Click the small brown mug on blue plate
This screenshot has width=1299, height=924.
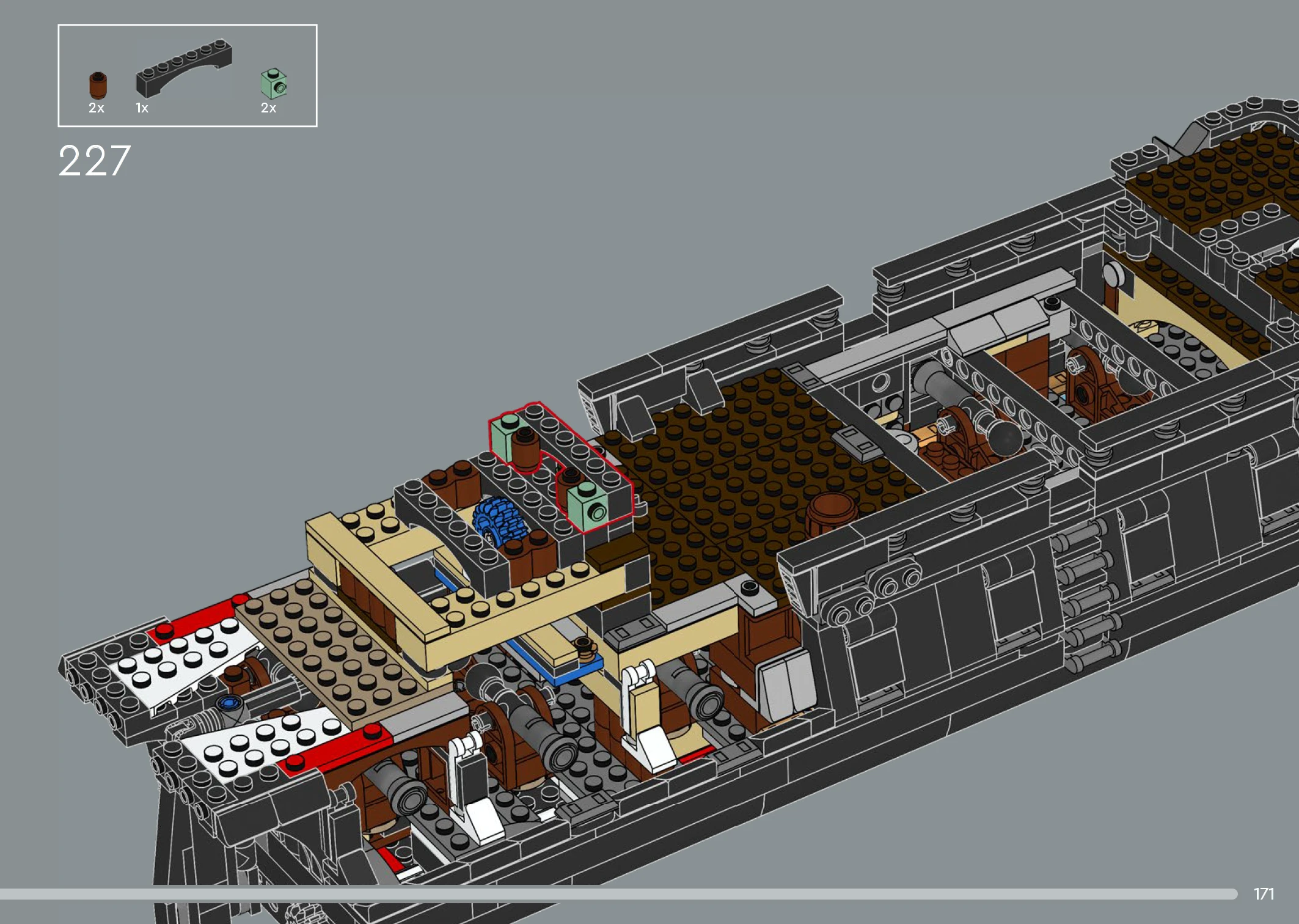pyautogui.click(x=585, y=647)
